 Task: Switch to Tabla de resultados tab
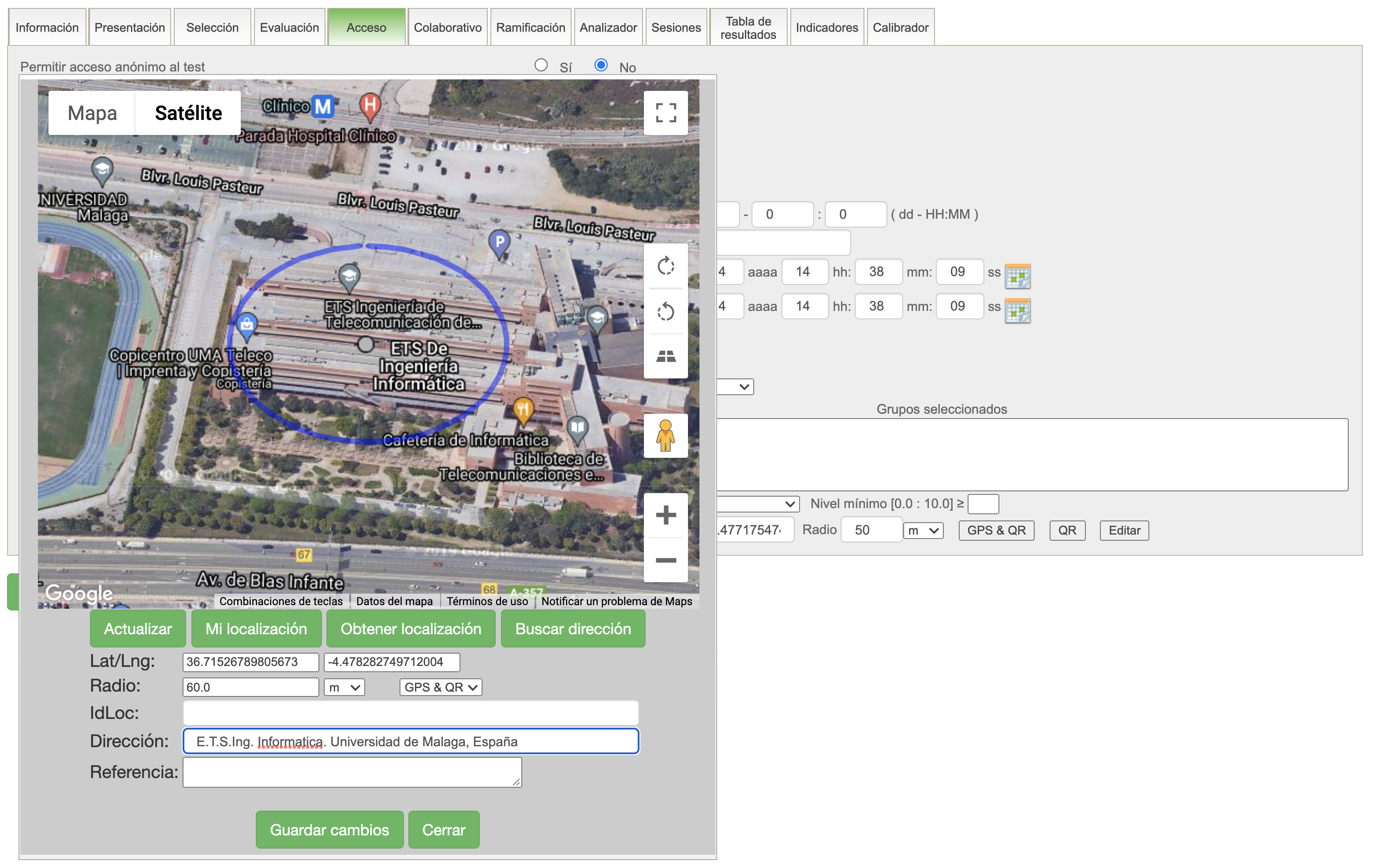[748, 27]
